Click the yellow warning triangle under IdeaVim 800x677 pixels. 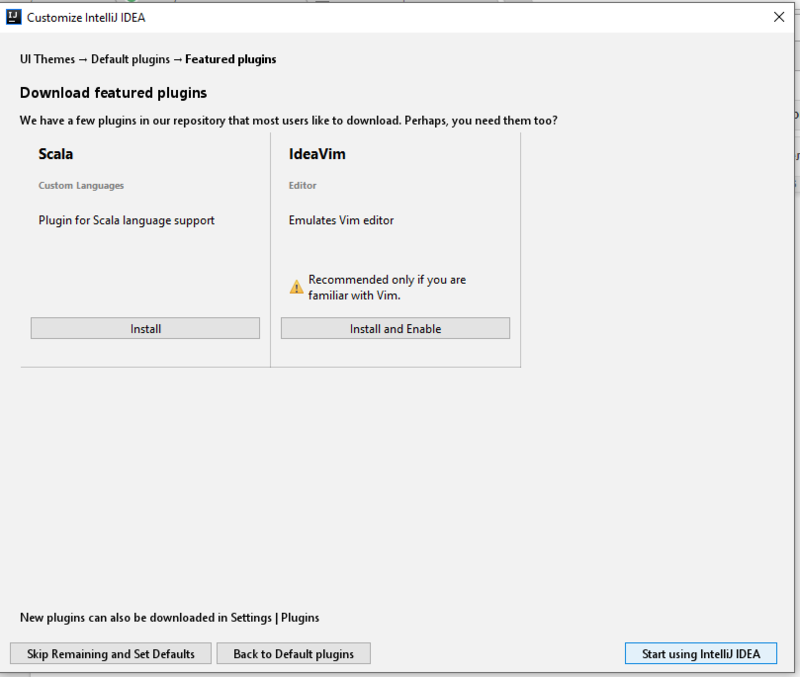coord(296,287)
